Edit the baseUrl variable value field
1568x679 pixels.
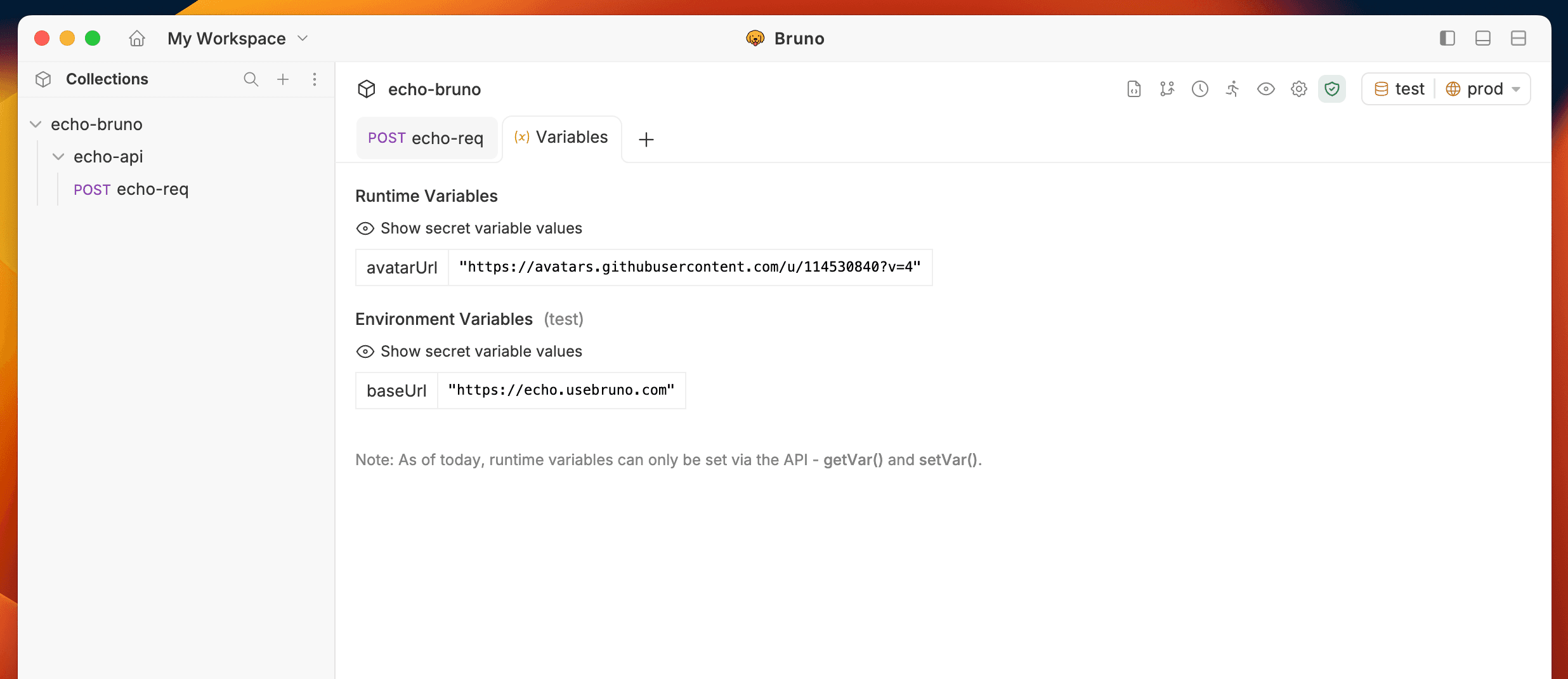[x=561, y=390]
